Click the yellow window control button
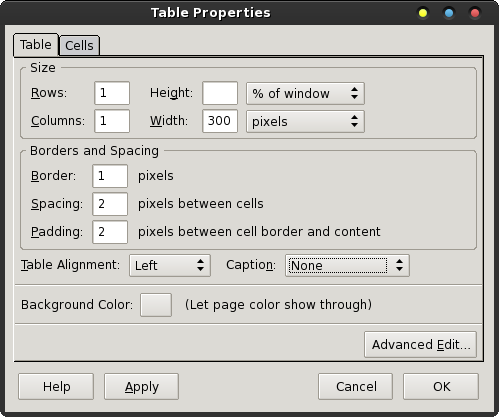The height and width of the screenshot is (417, 499). (x=423, y=13)
